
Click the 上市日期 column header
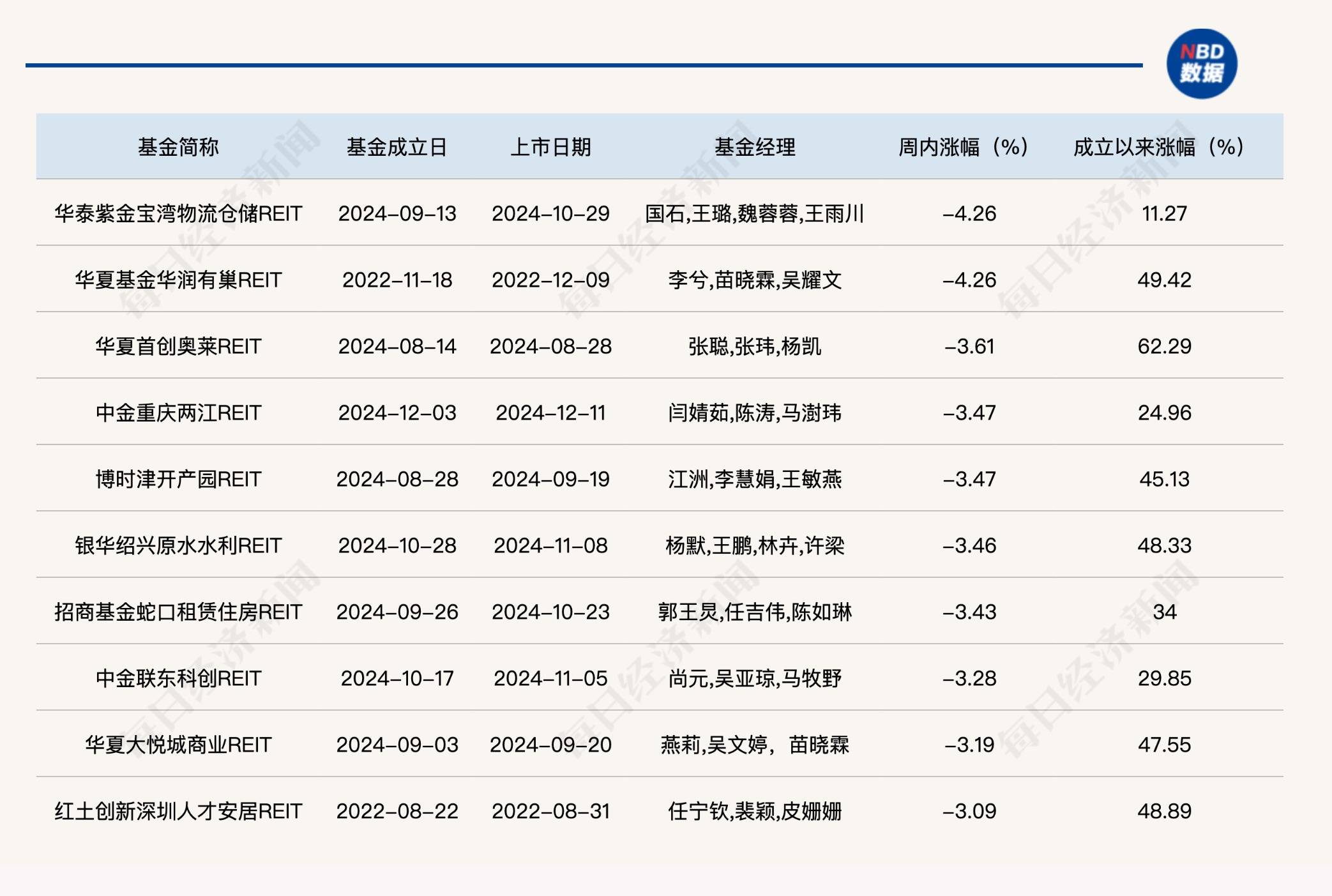[x=550, y=147]
